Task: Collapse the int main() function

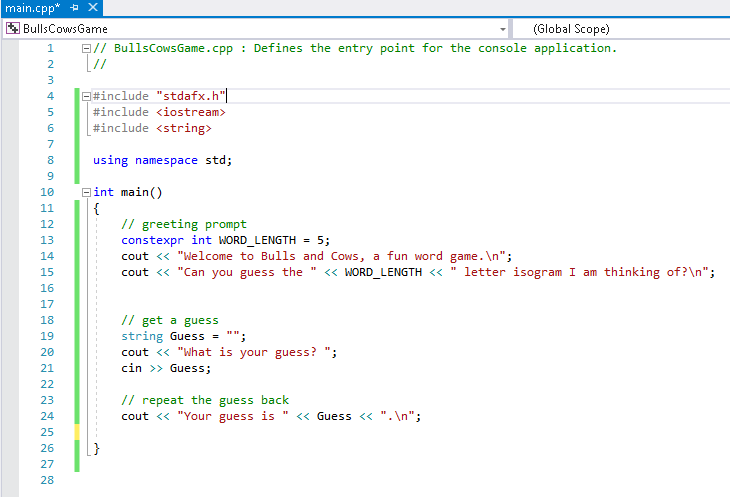Action: 86,192
